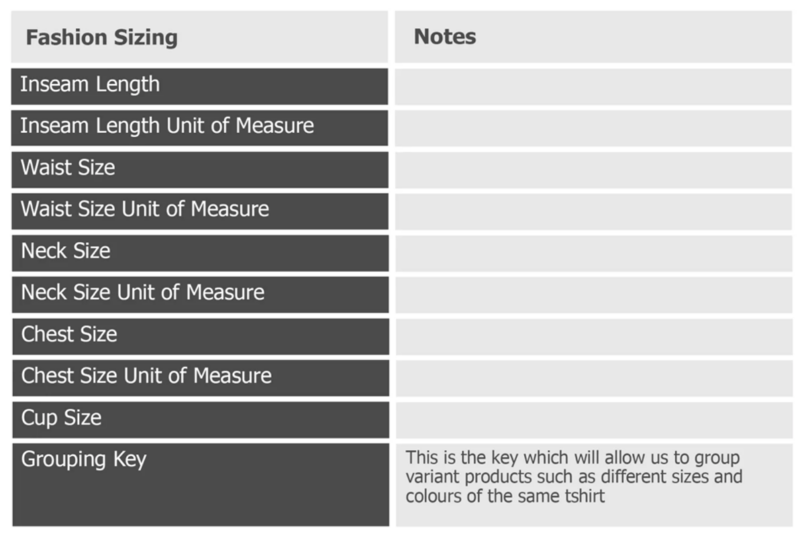Click the Chest Size Unit of Measure cell
The width and height of the screenshot is (800, 538).
201,378
